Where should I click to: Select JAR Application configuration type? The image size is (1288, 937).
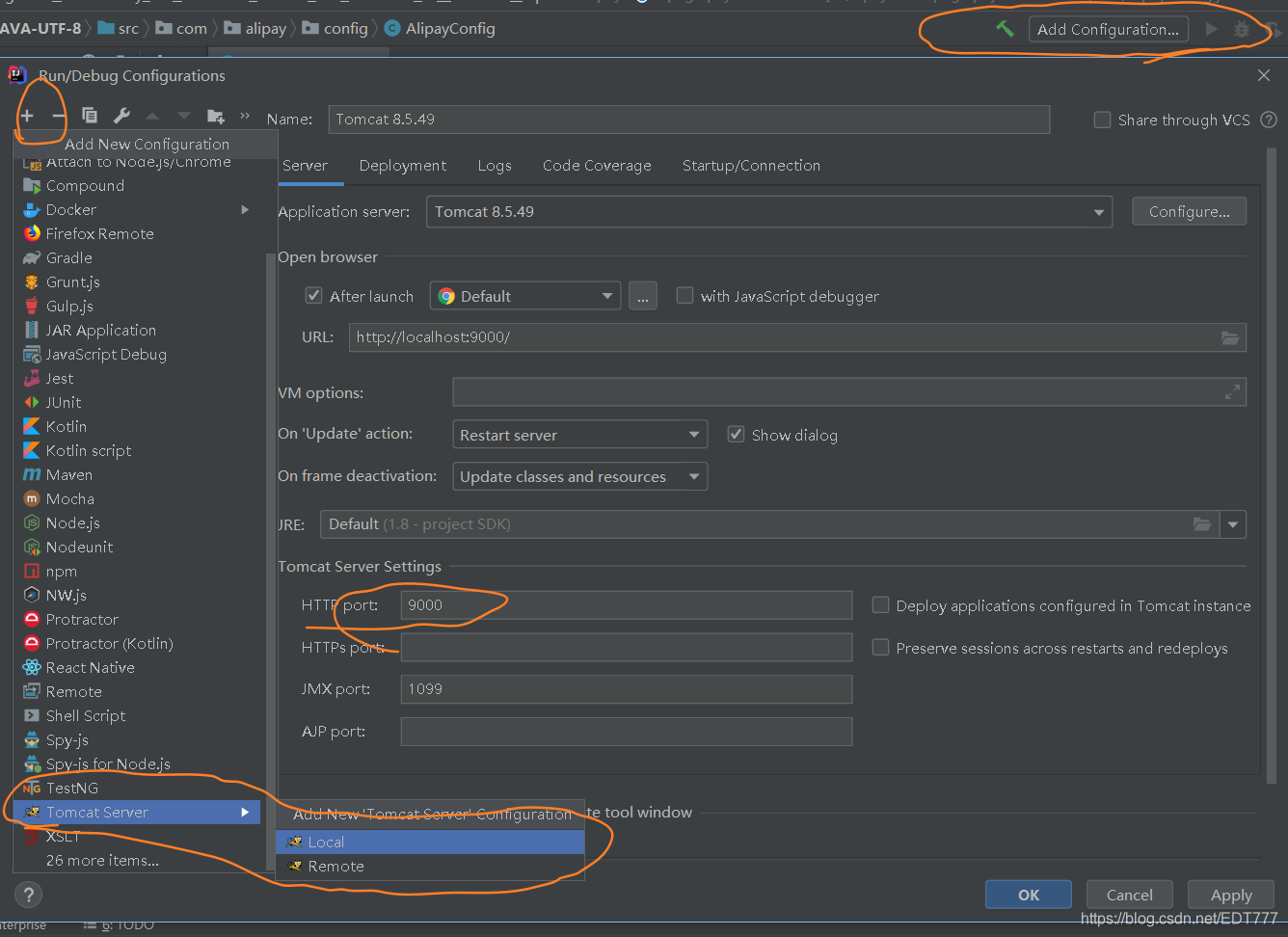(x=136, y=330)
